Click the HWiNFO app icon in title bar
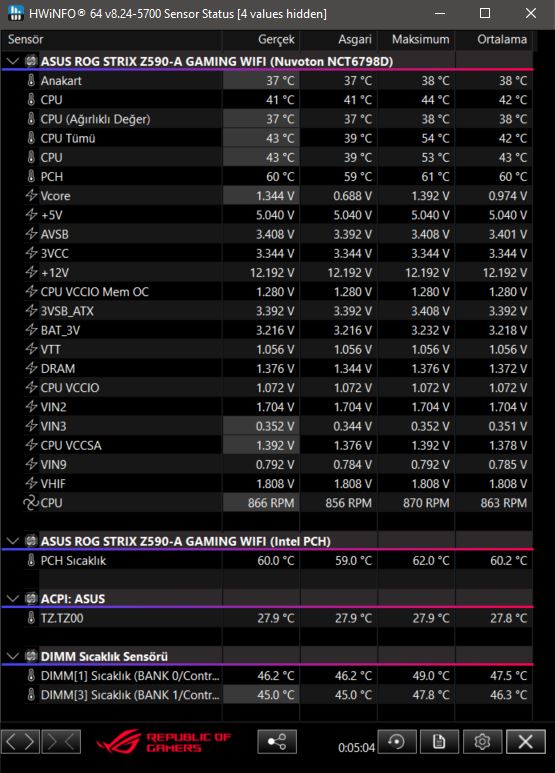This screenshot has width=555, height=773. click(x=15, y=13)
